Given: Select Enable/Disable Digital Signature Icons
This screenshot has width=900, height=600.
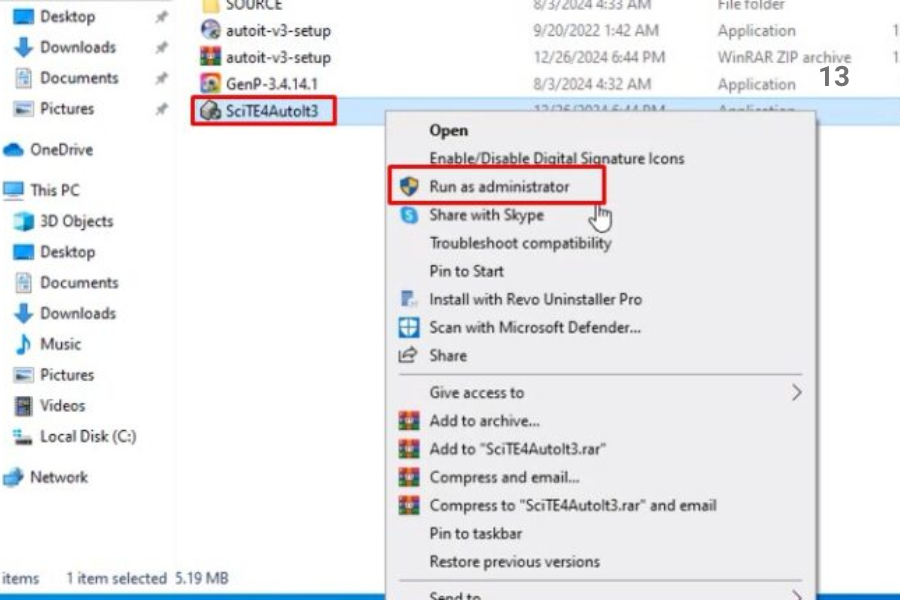Looking at the screenshot, I should pyautogui.click(x=557, y=158).
